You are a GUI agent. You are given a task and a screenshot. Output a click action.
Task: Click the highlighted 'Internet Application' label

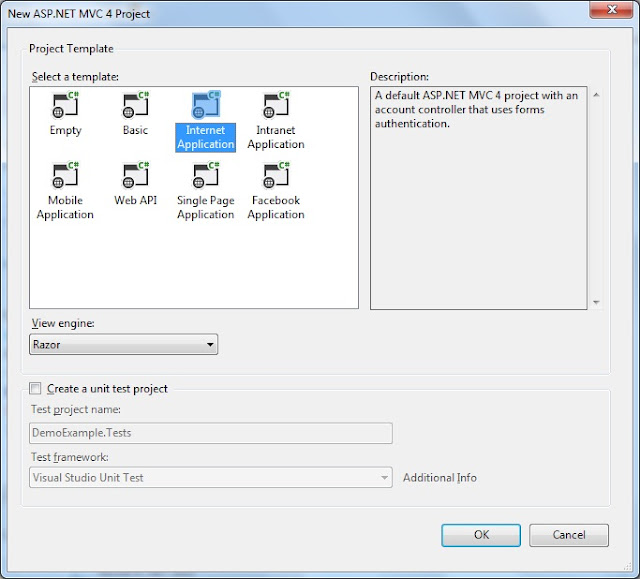206,138
